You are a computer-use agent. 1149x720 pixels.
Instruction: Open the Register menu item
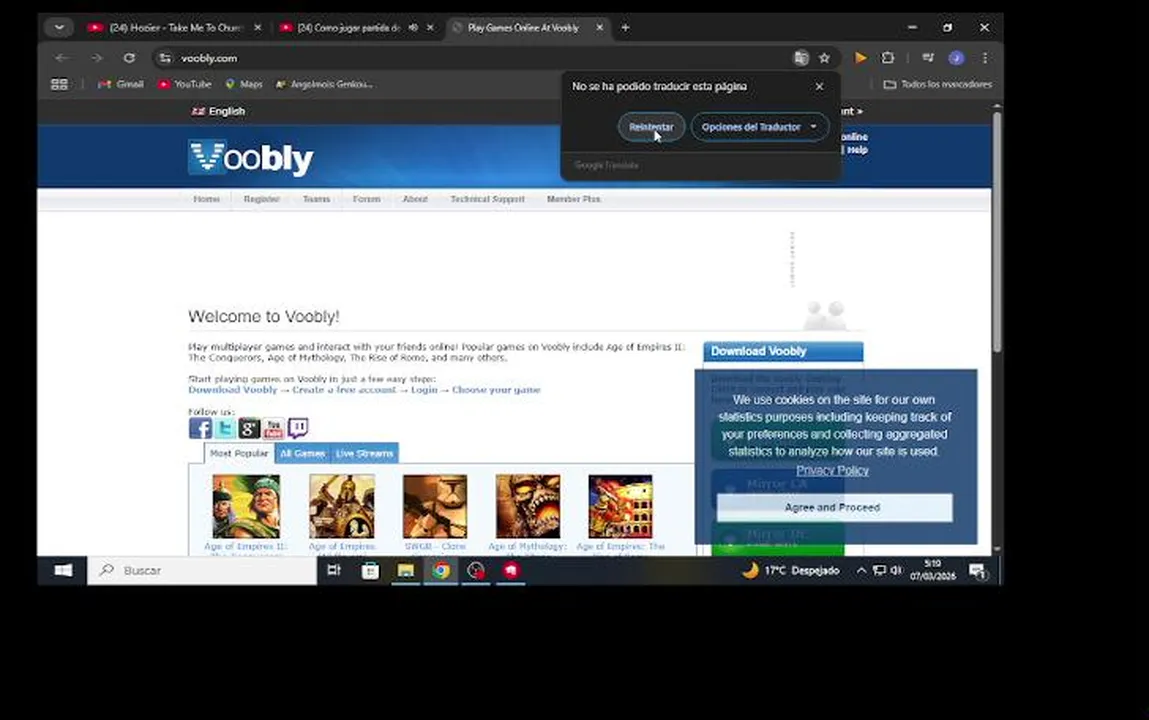(262, 199)
